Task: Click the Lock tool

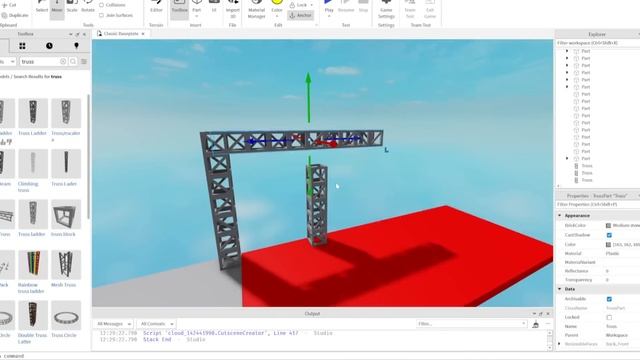Action: tap(299, 5)
